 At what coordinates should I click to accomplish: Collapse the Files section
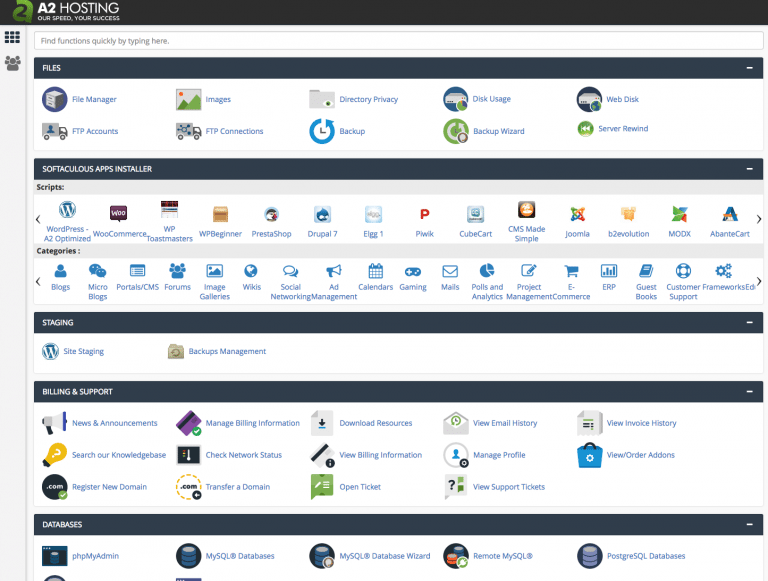click(x=749, y=68)
